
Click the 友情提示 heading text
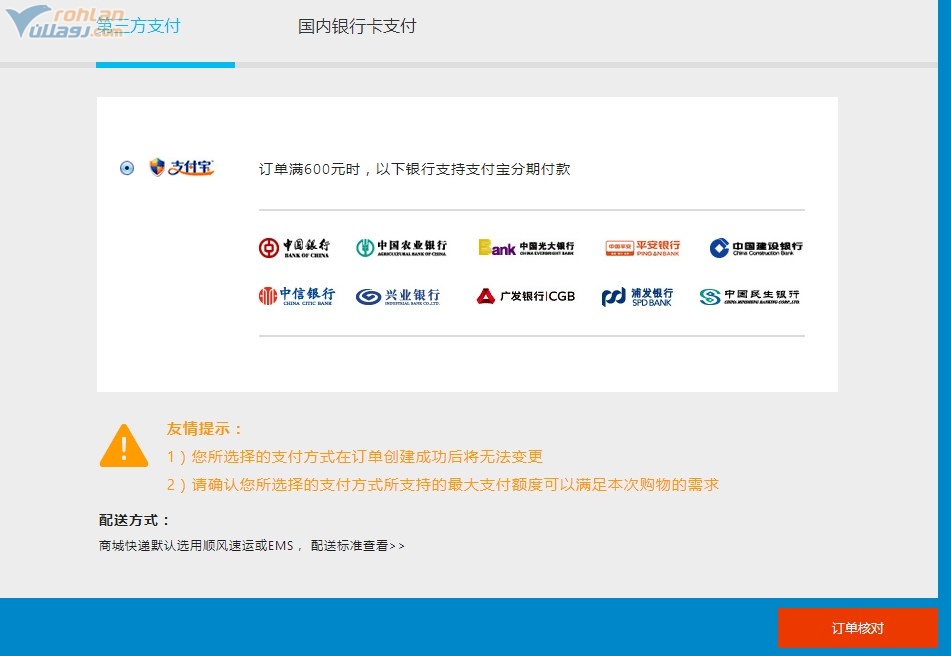[x=204, y=429]
